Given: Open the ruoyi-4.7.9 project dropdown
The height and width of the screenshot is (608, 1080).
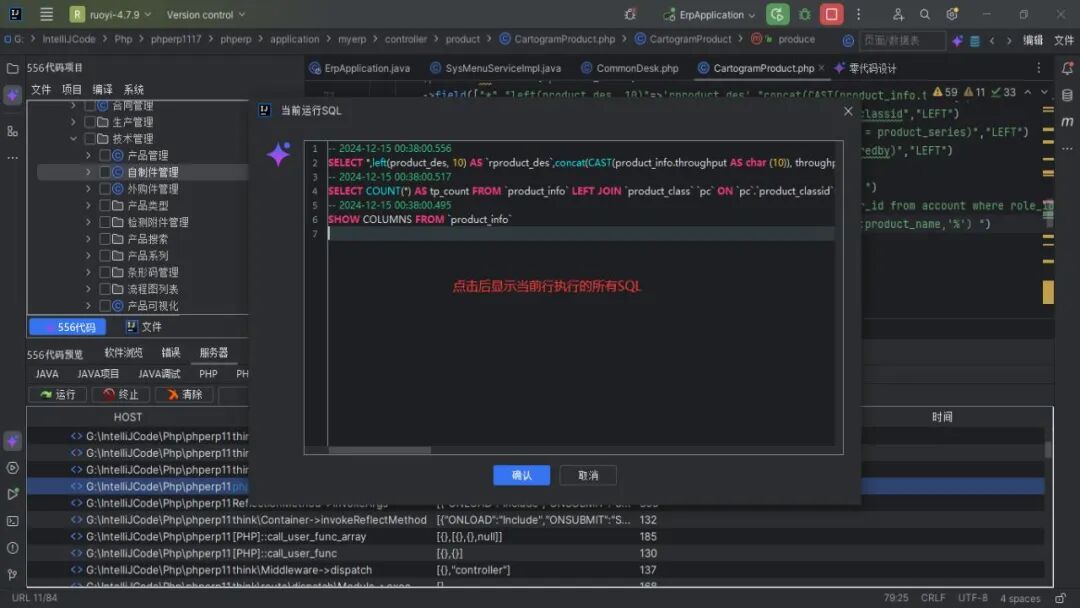Looking at the screenshot, I should (x=111, y=14).
